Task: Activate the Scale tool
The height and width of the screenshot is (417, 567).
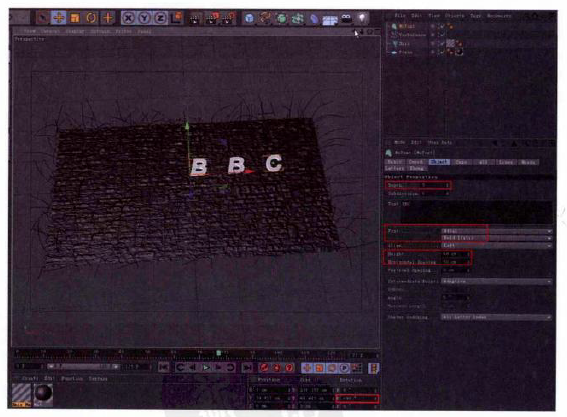Action: coord(75,18)
